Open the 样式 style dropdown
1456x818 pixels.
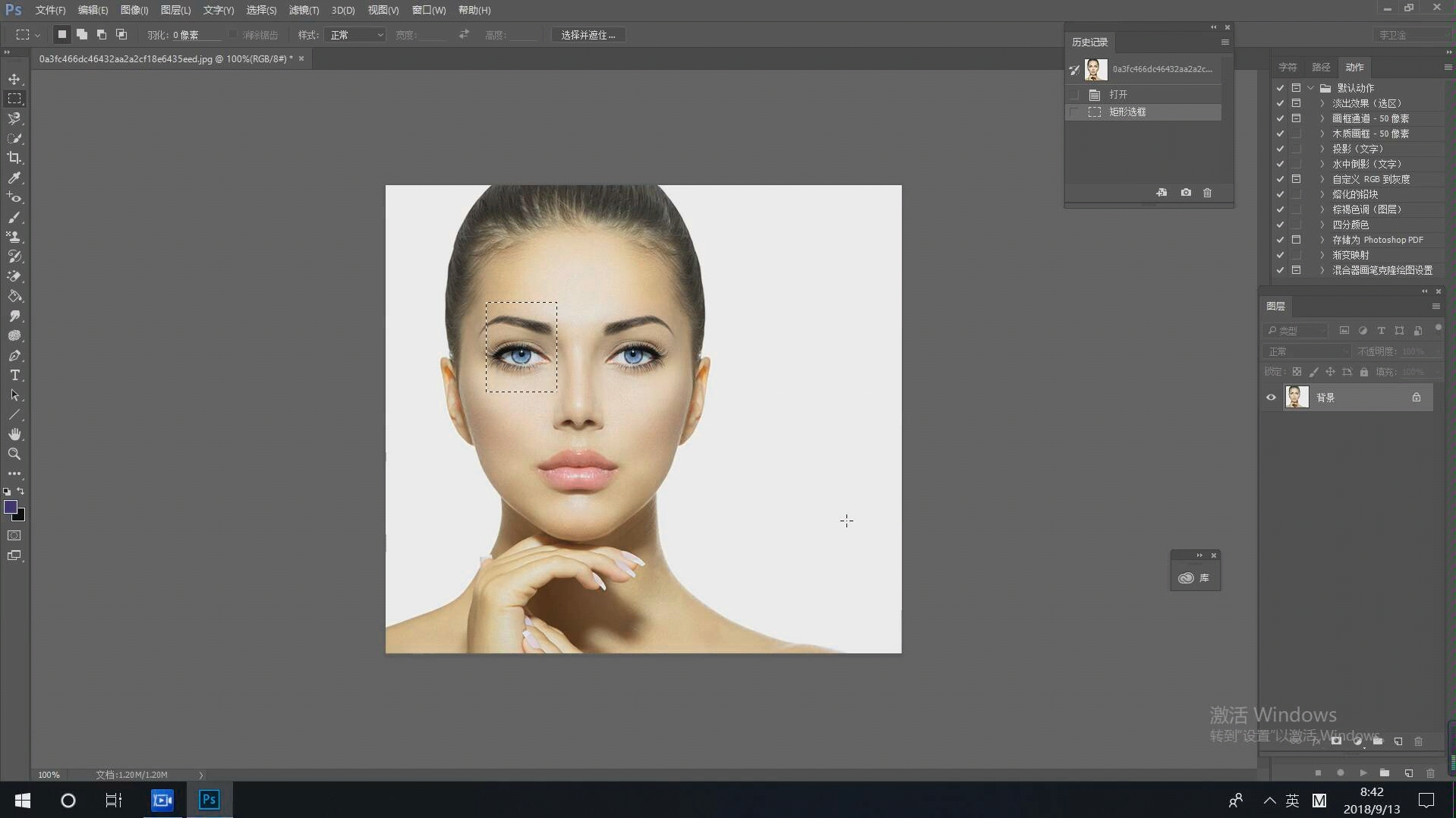[355, 35]
